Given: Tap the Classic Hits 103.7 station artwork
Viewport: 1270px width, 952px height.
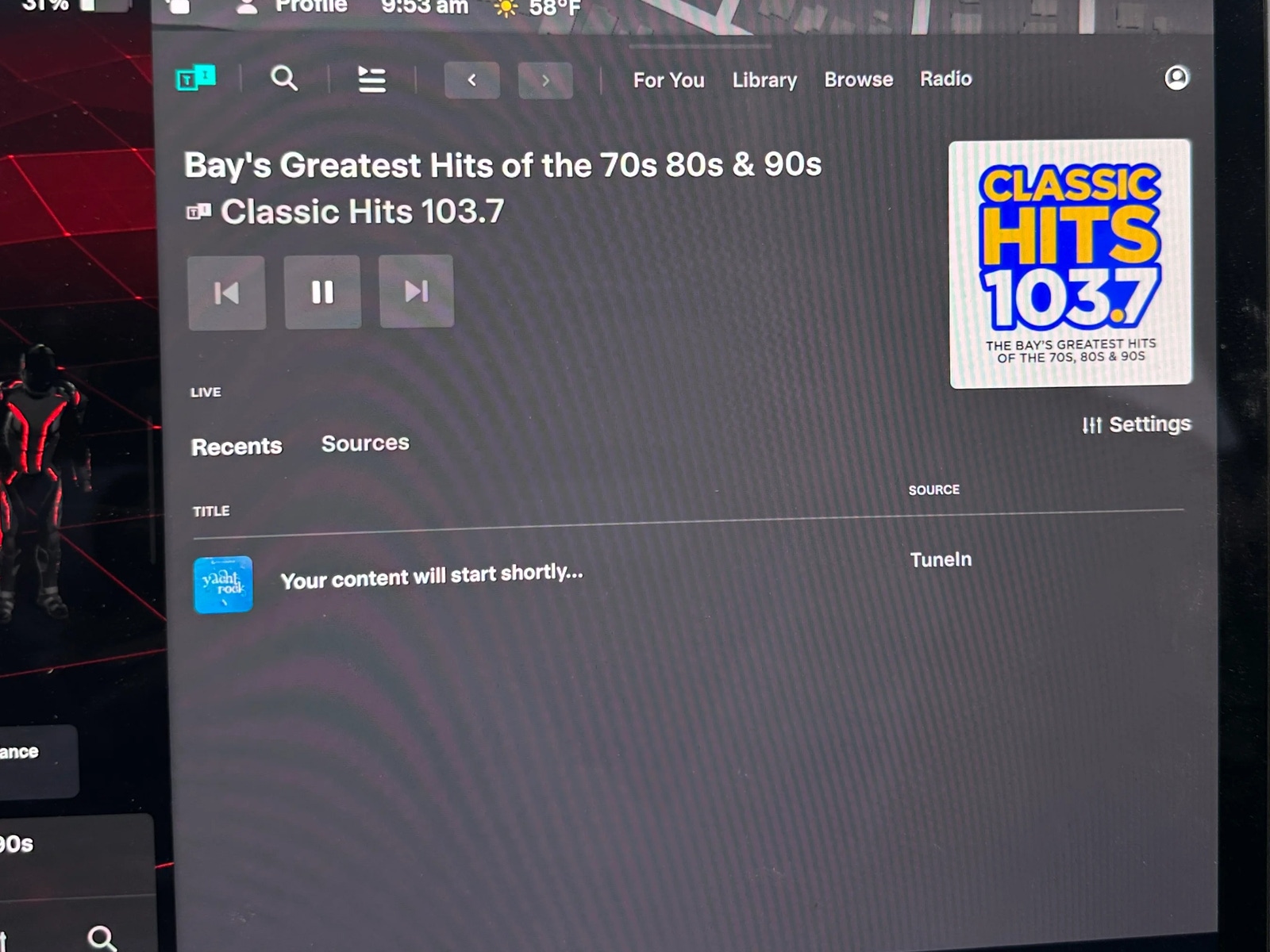Looking at the screenshot, I should click(1070, 263).
